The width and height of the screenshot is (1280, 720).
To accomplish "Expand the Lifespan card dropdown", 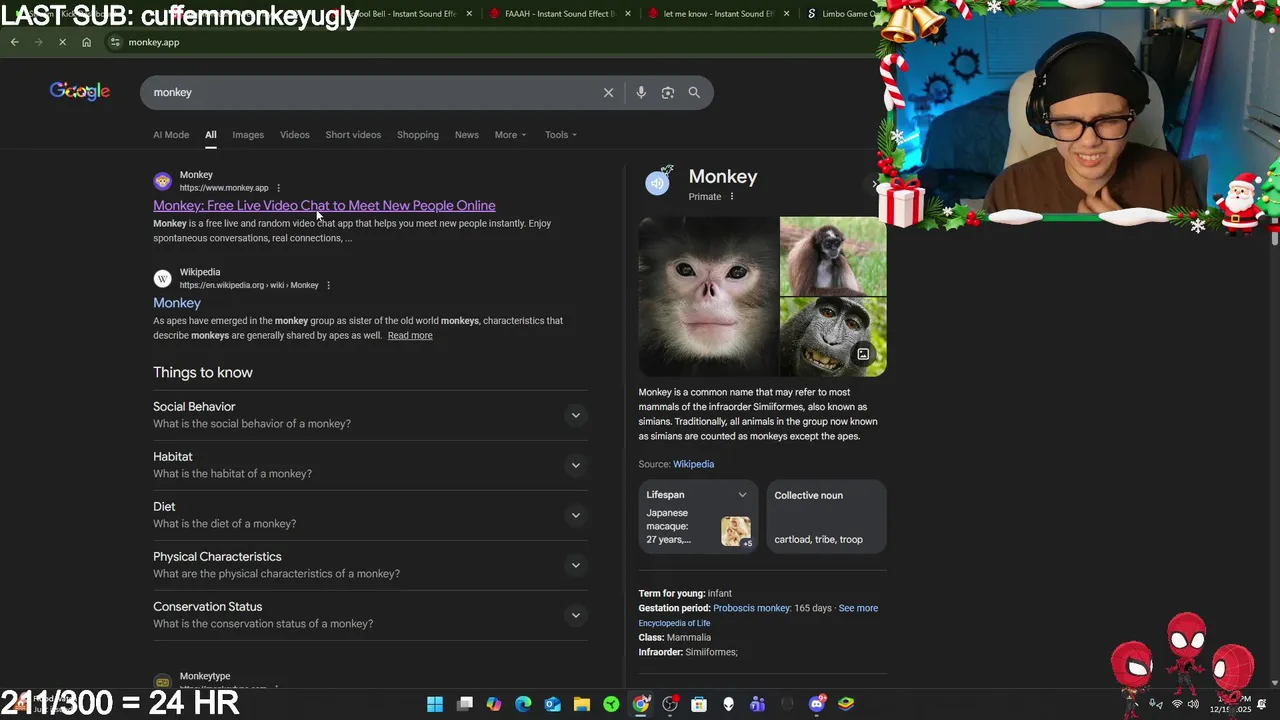I will click(x=742, y=495).
